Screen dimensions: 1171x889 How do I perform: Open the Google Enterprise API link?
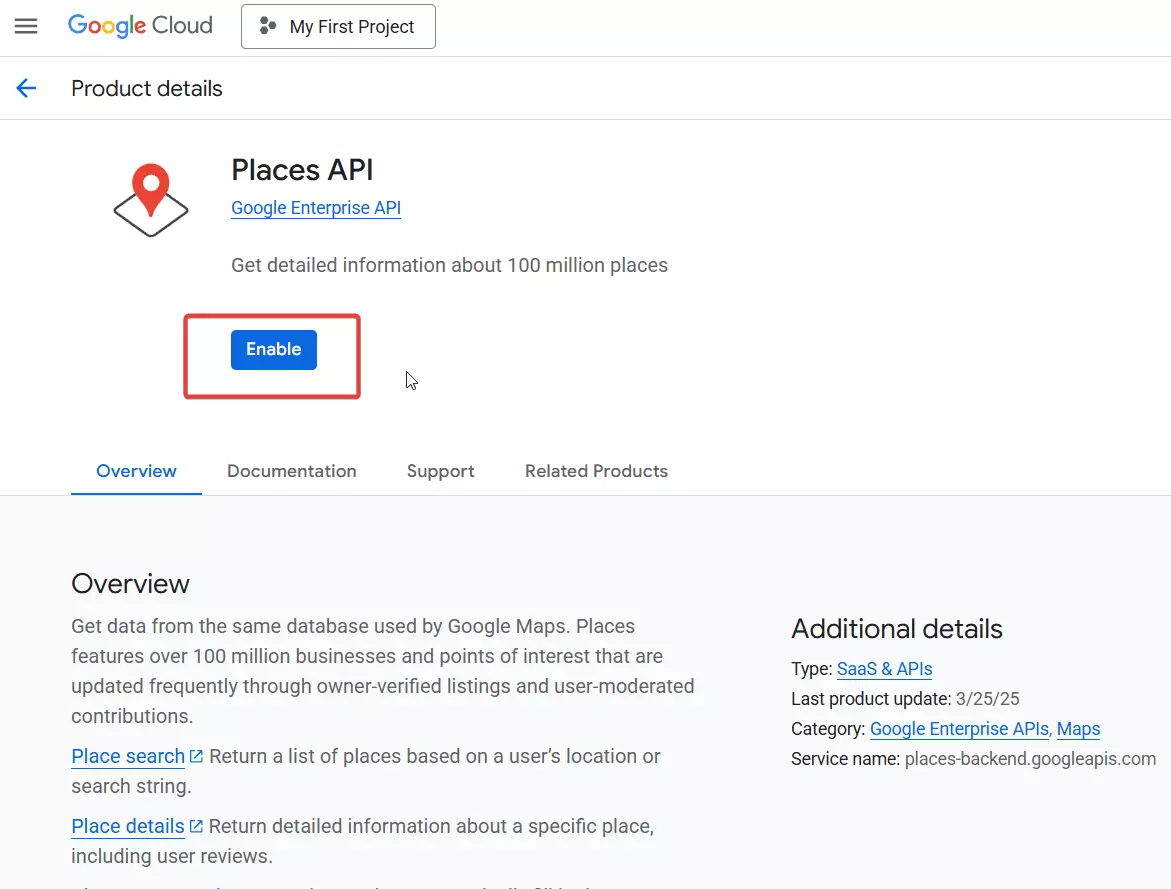[316, 208]
